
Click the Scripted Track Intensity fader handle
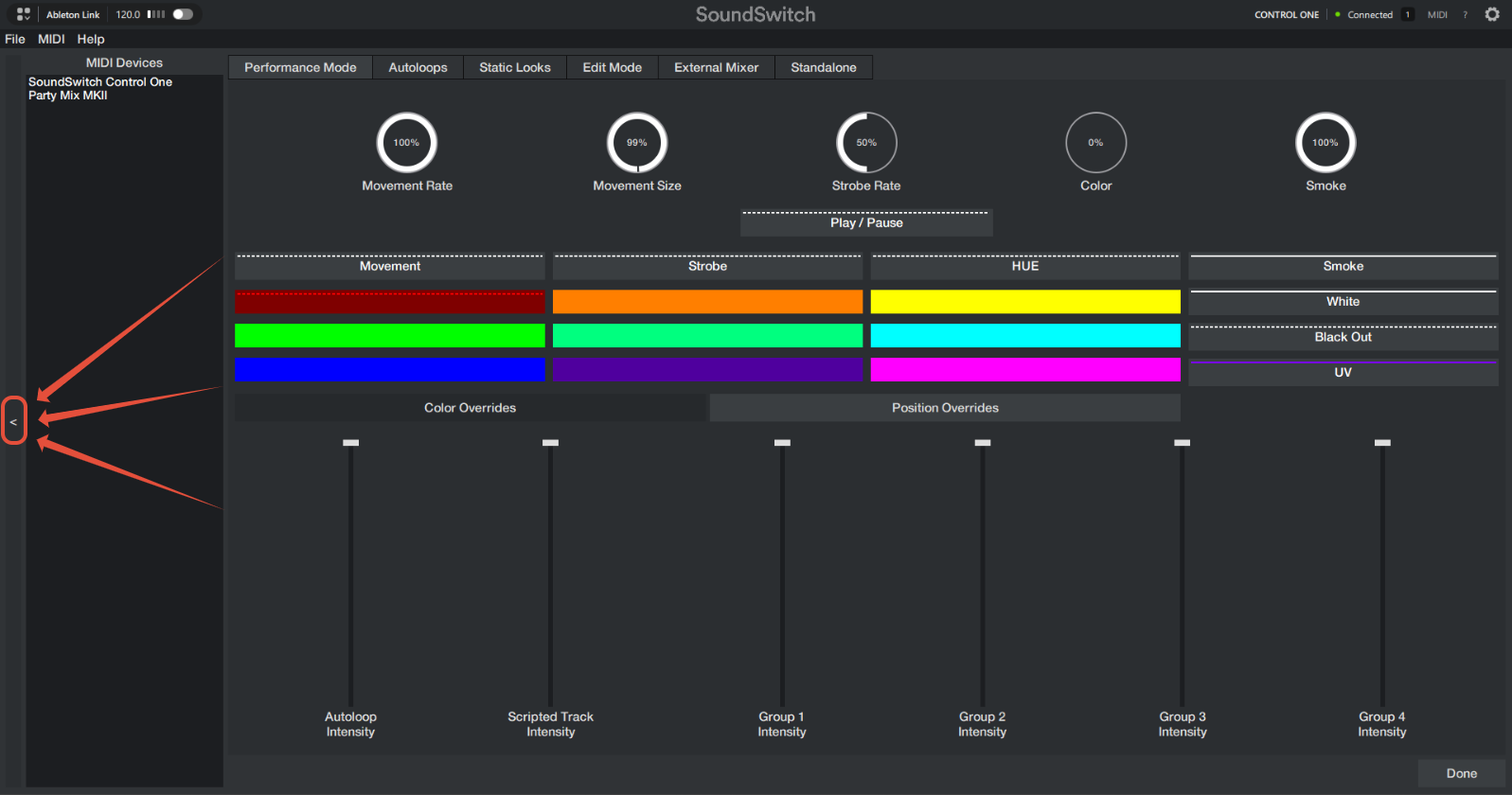click(x=551, y=443)
